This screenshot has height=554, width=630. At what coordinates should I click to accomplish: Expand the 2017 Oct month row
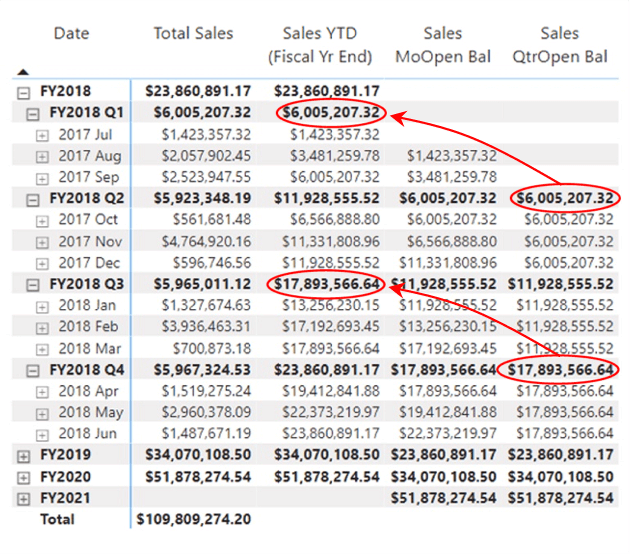42,220
